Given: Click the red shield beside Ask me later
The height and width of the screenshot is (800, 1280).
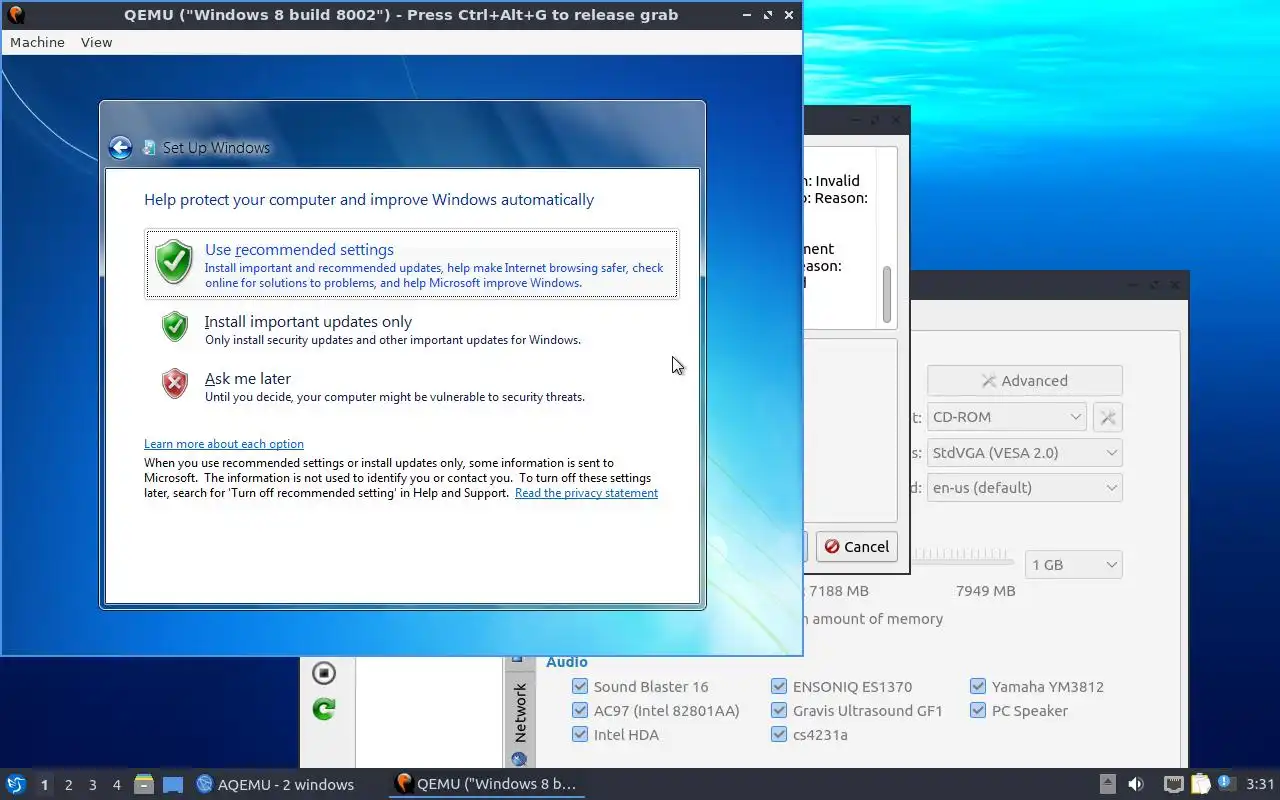Looking at the screenshot, I should pyautogui.click(x=175, y=383).
